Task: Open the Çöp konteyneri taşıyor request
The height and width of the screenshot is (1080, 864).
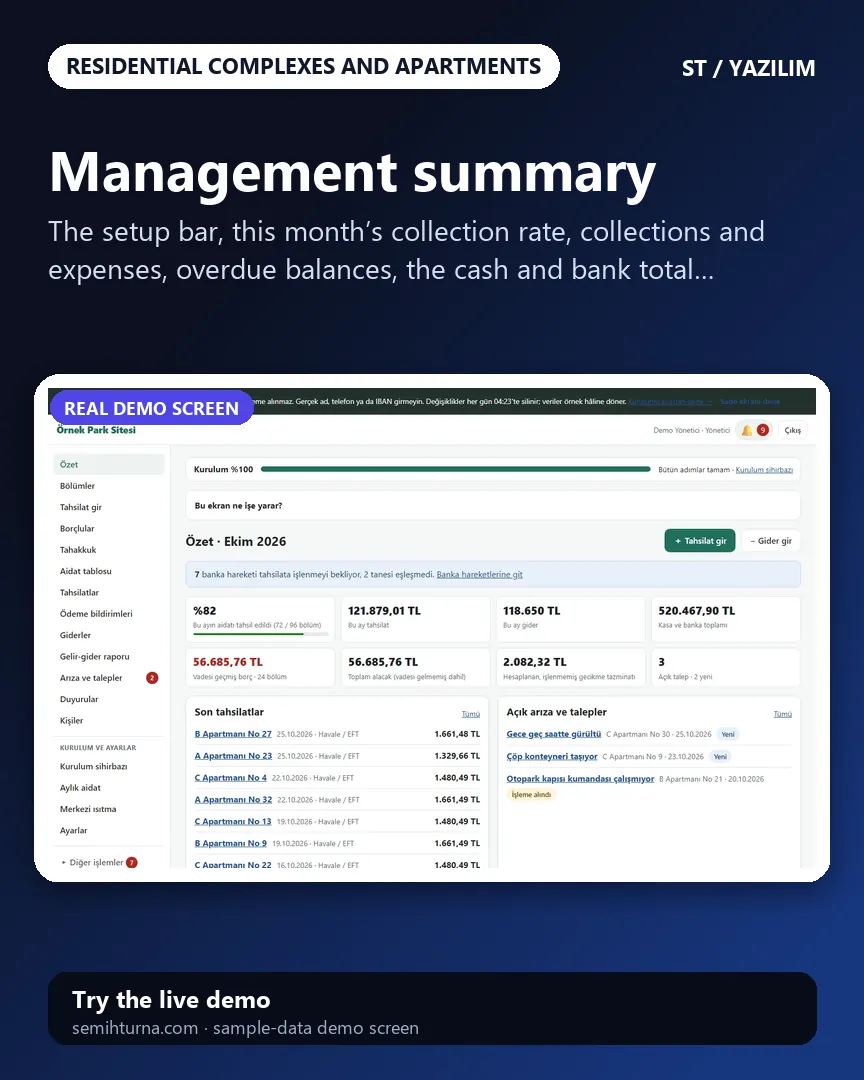Action: click(552, 756)
